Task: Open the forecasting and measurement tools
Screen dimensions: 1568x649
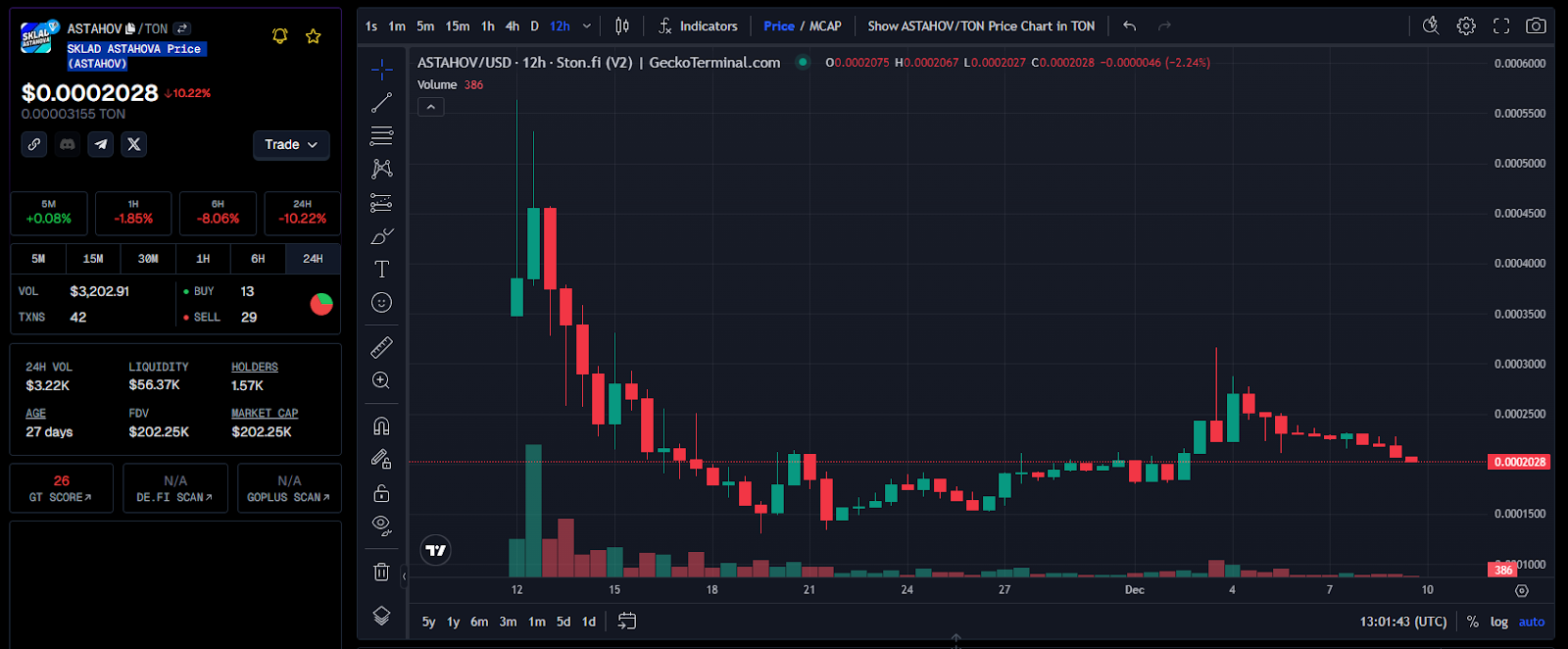Action: pyautogui.click(x=382, y=203)
